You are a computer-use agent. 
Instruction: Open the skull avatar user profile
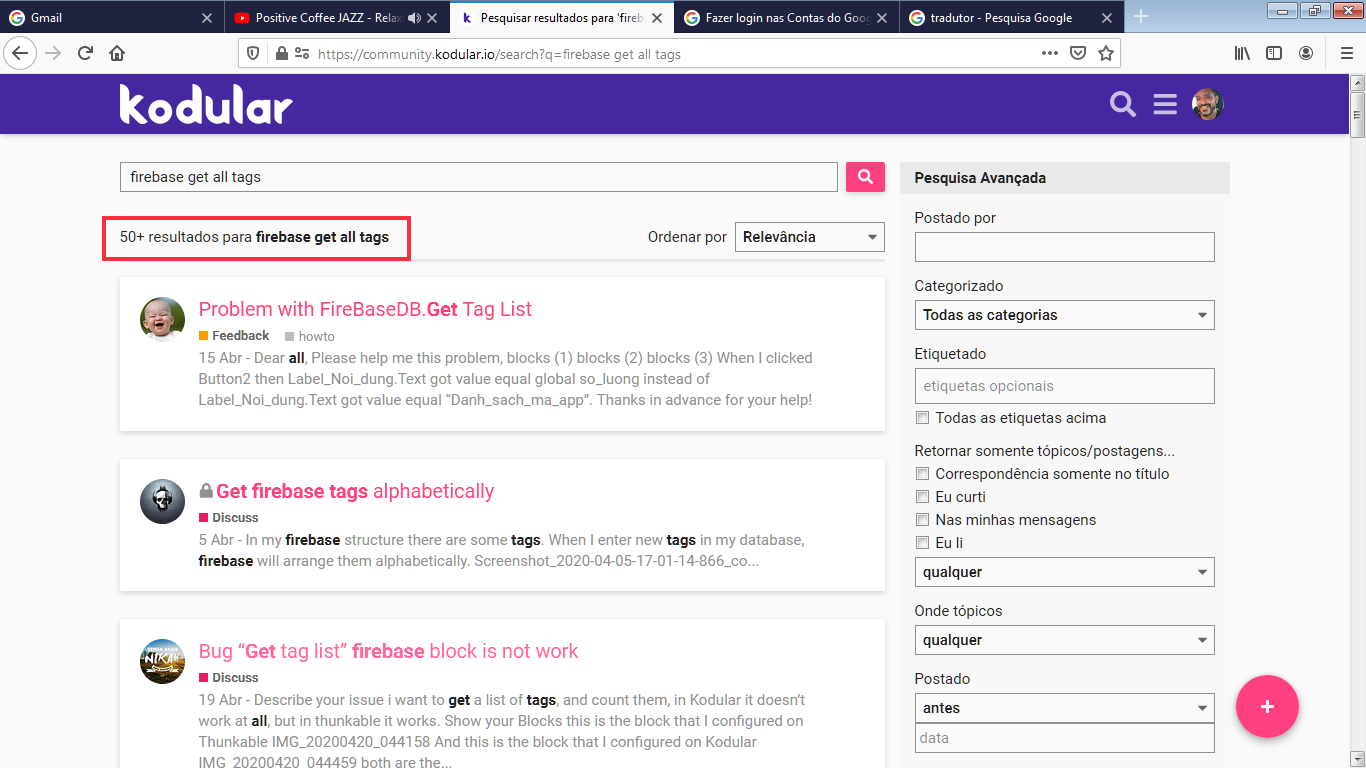(162, 501)
